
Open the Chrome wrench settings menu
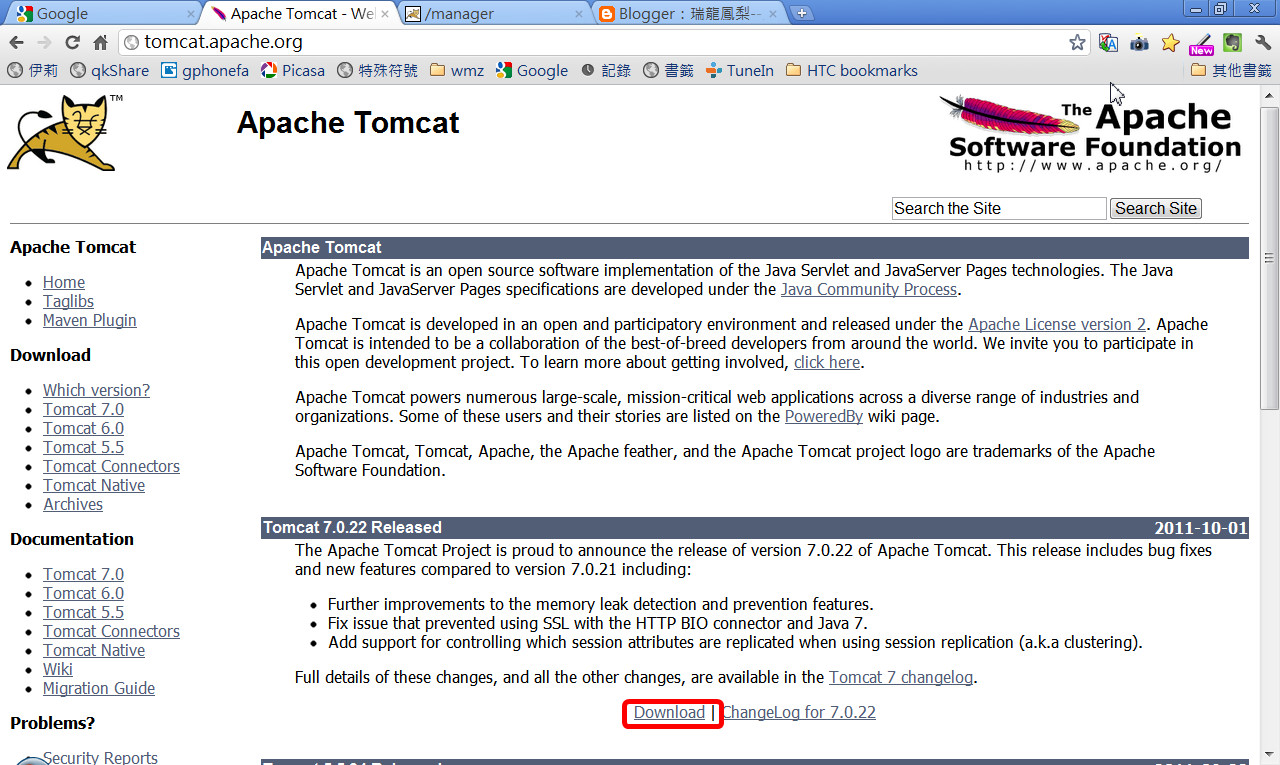tap(1262, 42)
